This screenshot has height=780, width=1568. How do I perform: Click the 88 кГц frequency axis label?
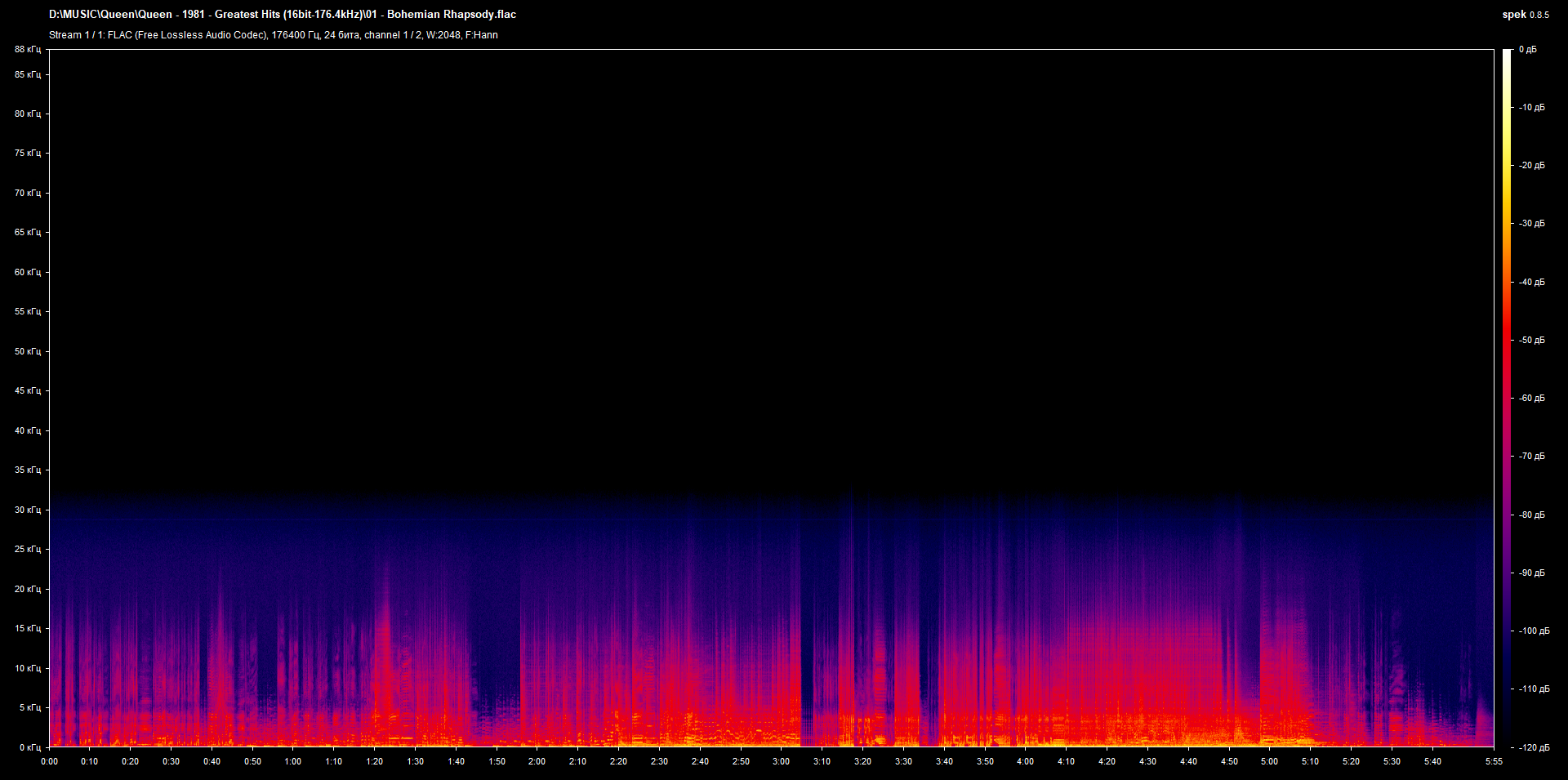[28, 50]
